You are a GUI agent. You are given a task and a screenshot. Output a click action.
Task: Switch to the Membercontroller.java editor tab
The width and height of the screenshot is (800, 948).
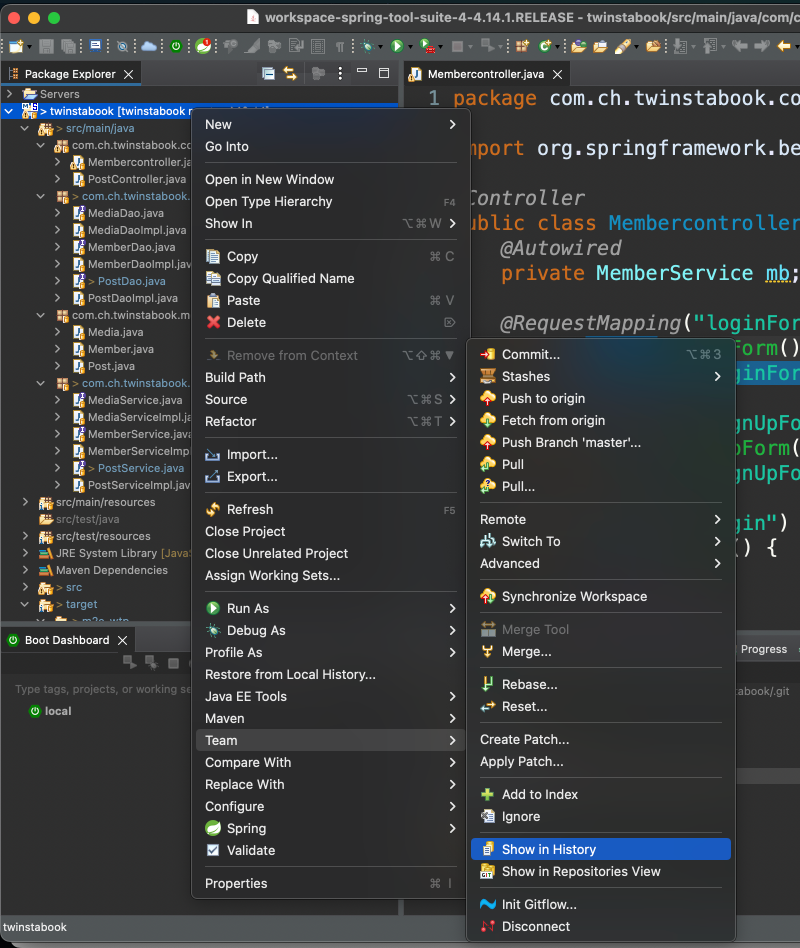tap(485, 74)
